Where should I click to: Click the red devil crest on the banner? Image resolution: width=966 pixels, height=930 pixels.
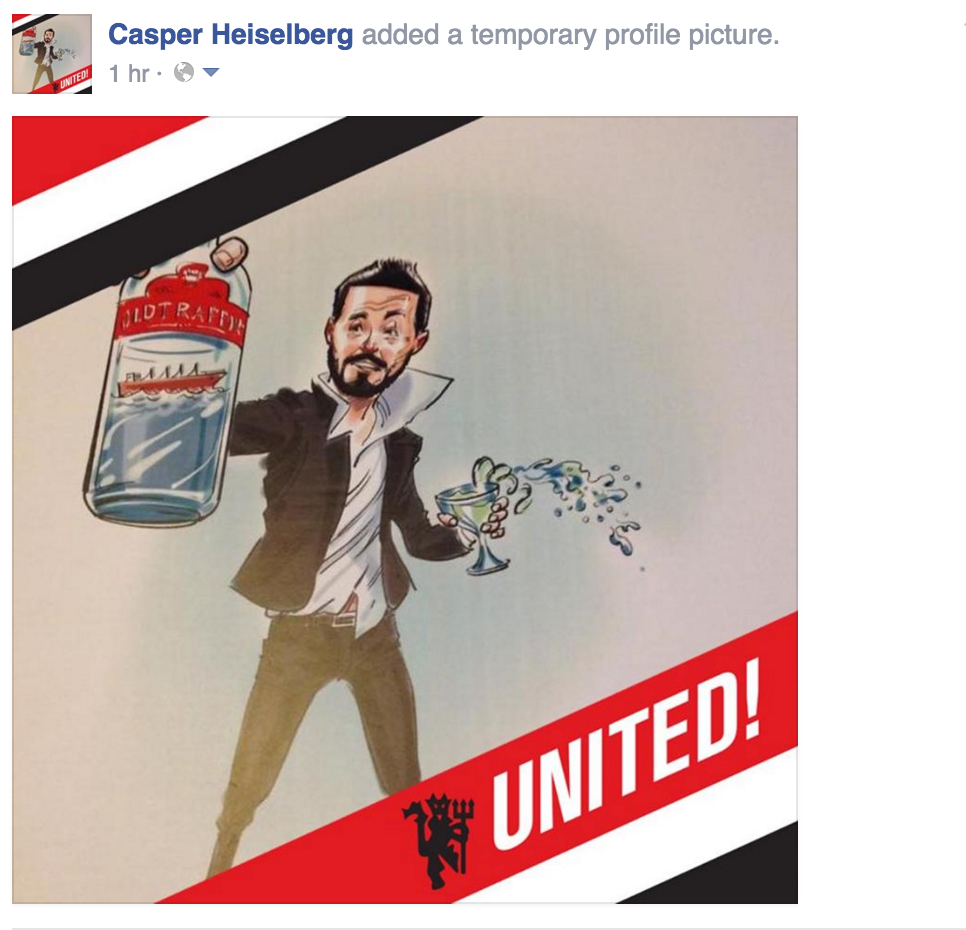point(439,839)
